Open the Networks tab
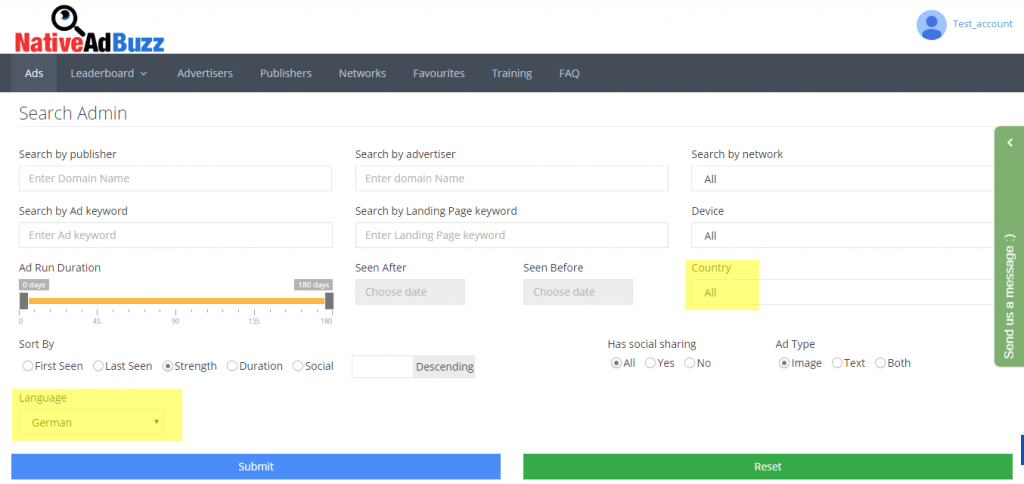The width and height of the screenshot is (1024, 484). coord(362,73)
